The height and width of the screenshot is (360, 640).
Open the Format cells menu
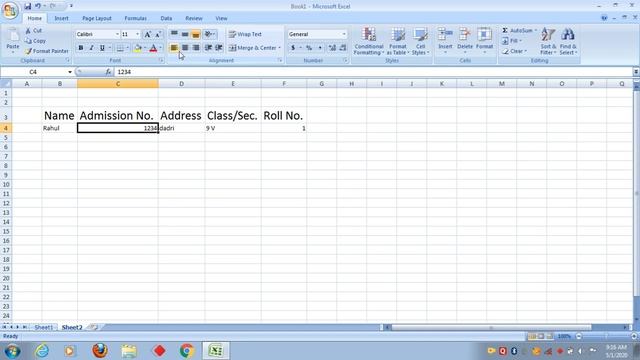[484, 41]
